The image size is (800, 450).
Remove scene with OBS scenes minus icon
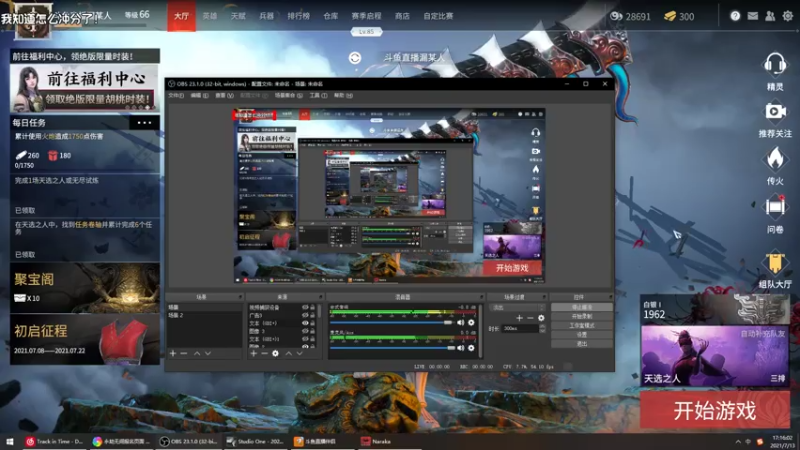184,353
